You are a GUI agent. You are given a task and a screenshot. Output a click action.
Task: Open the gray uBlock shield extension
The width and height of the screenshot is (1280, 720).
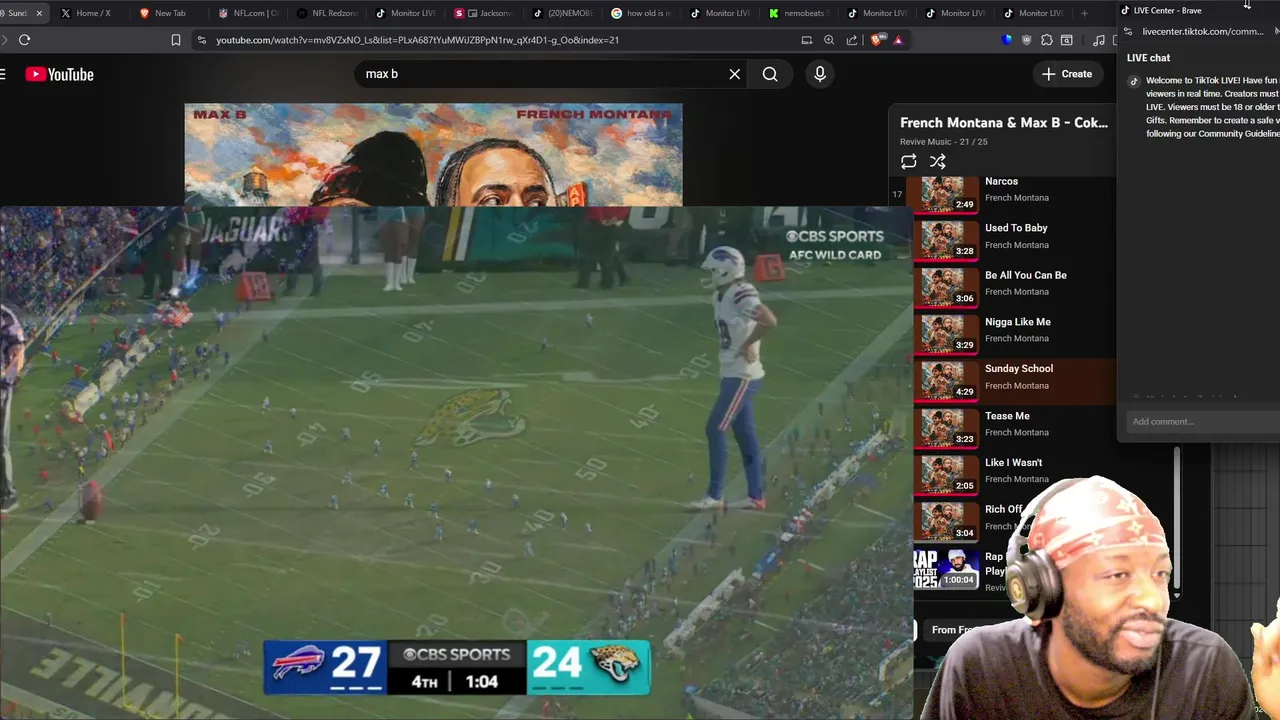(x=1026, y=40)
